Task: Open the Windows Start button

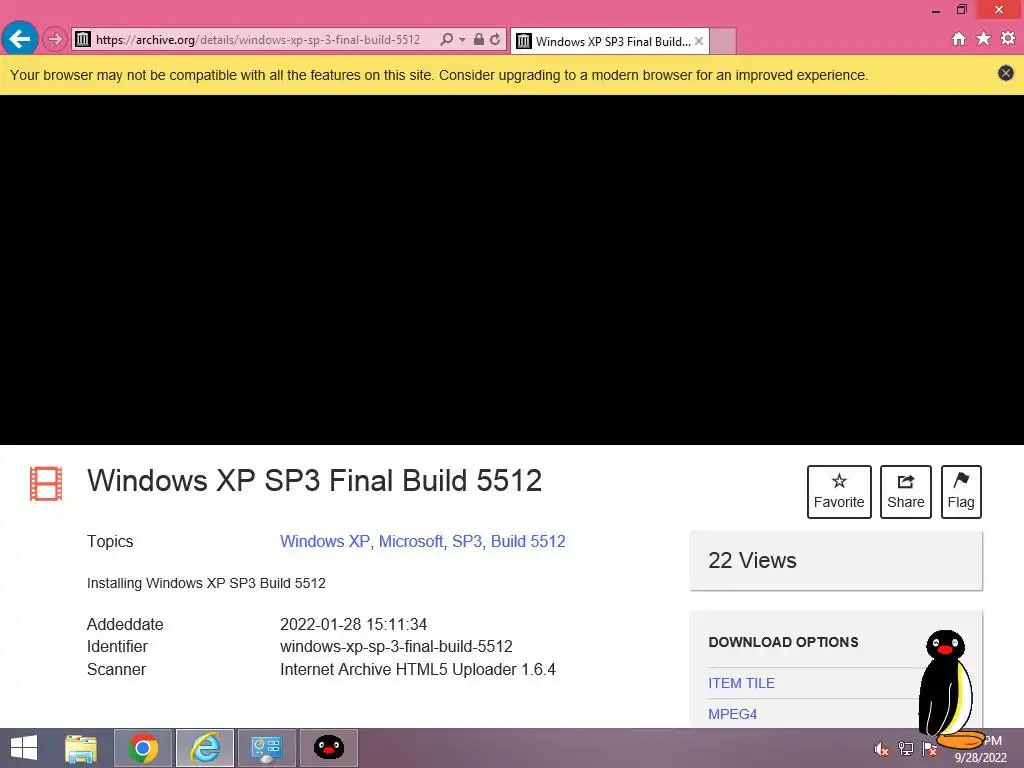Action: click(x=24, y=748)
